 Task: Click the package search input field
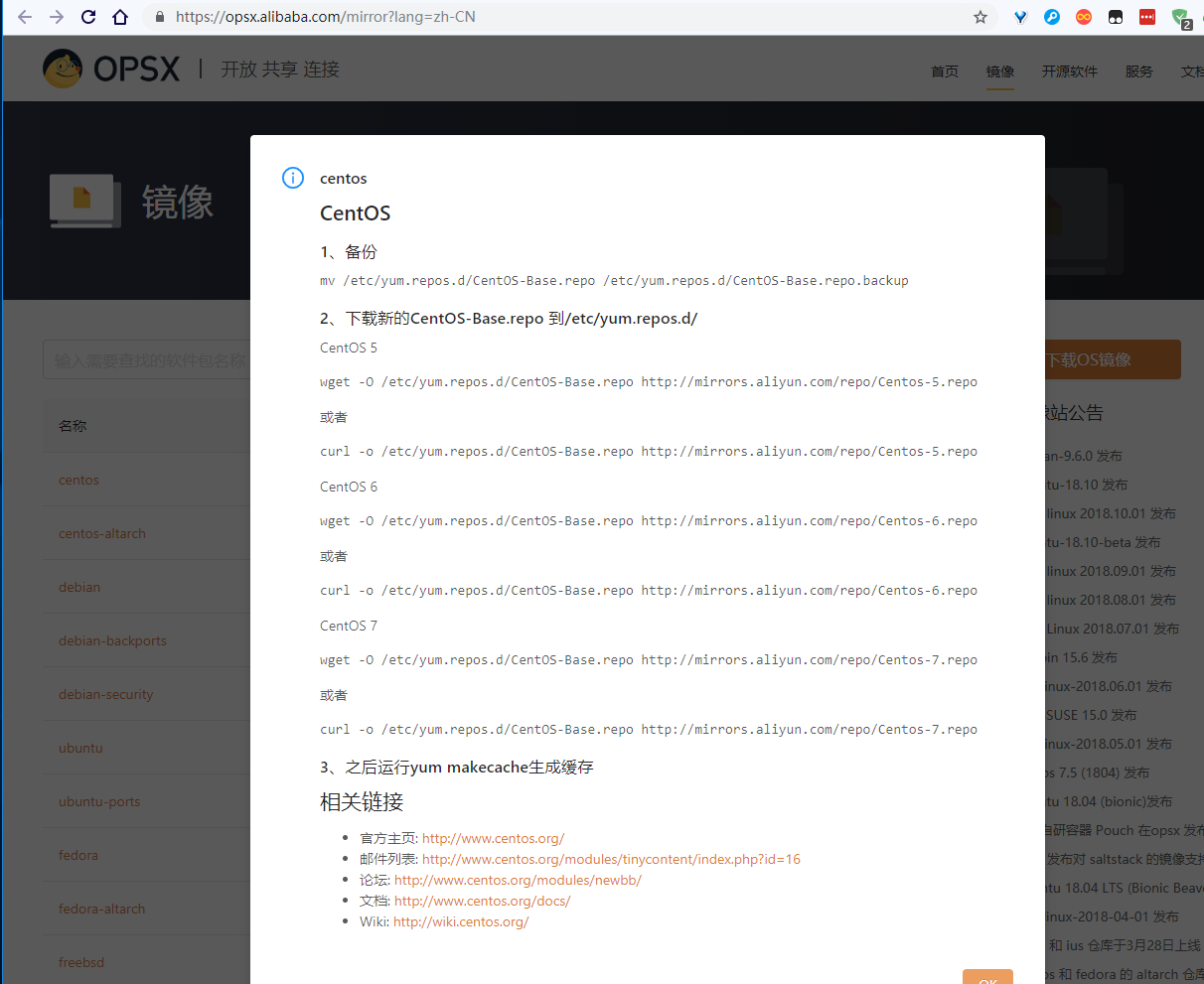[146, 360]
